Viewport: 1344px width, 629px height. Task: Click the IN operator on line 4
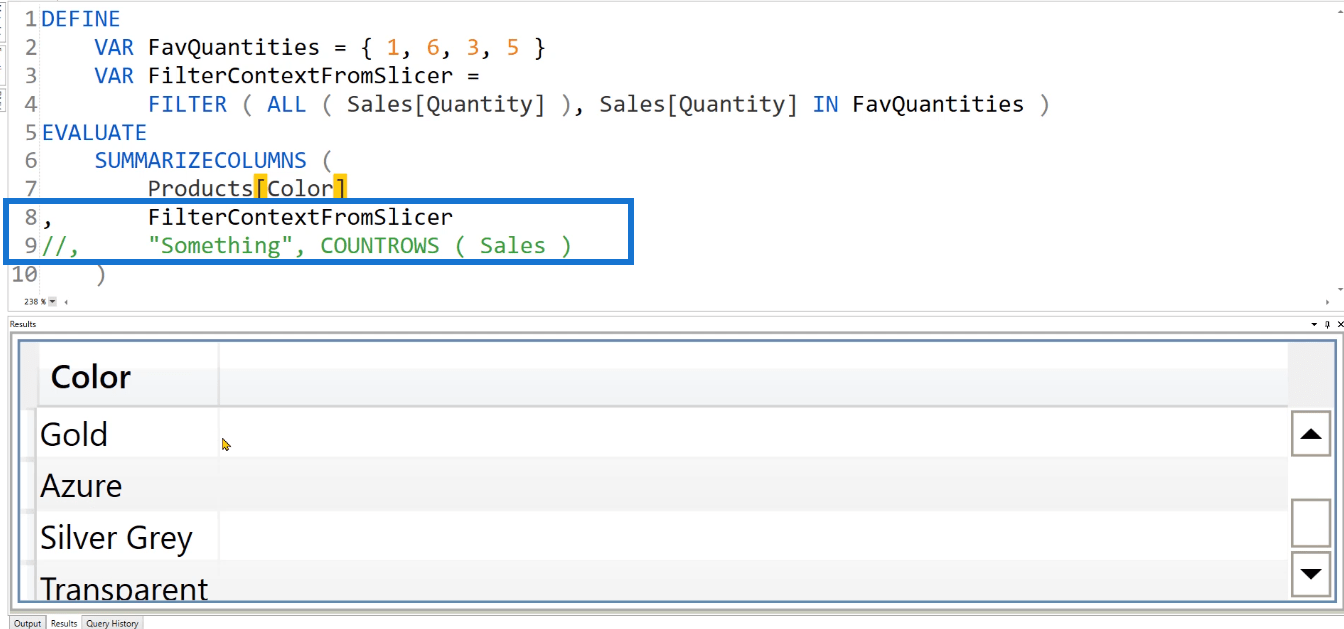(x=825, y=104)
